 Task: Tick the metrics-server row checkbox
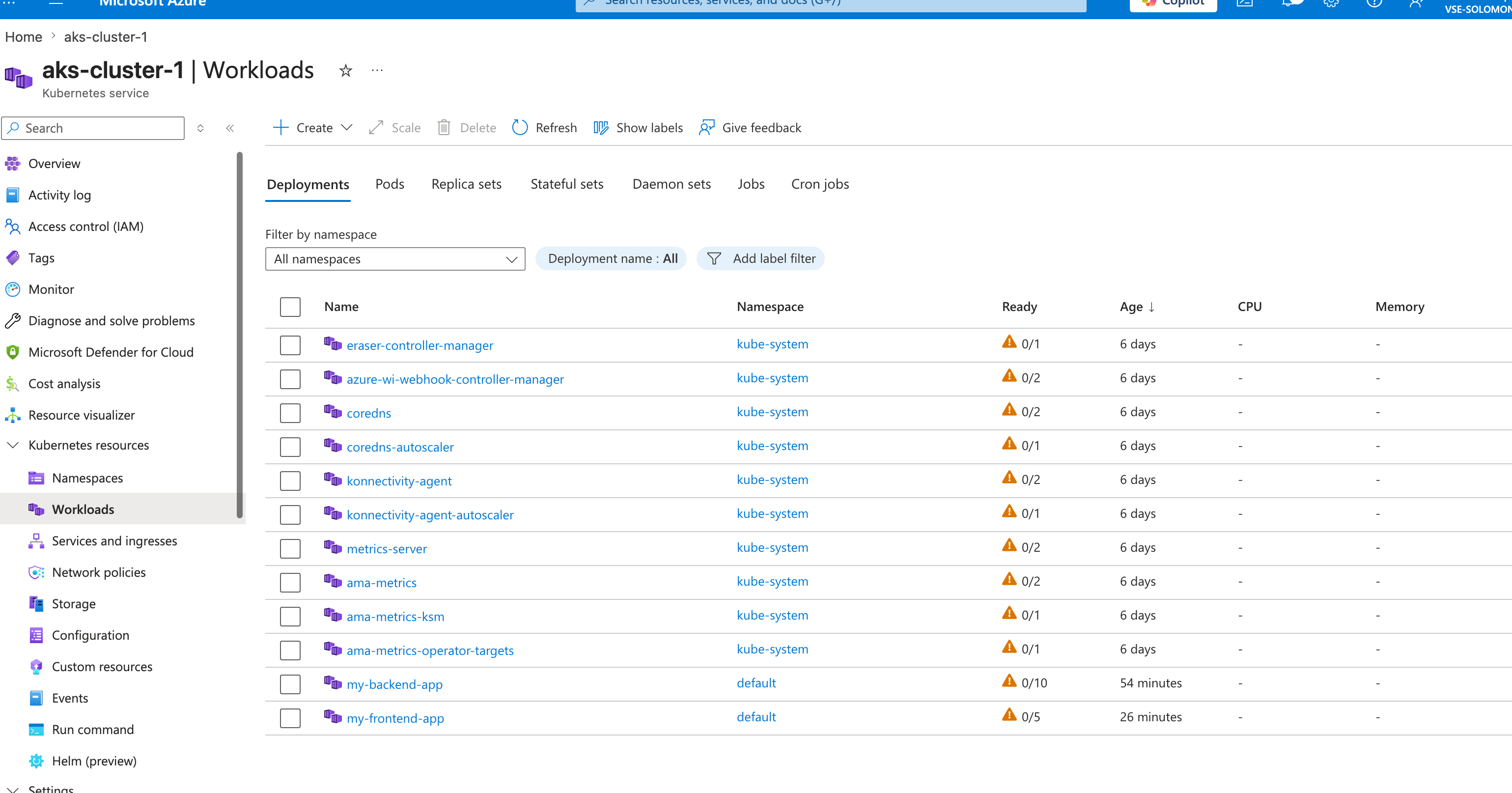[x=290, y=549]
